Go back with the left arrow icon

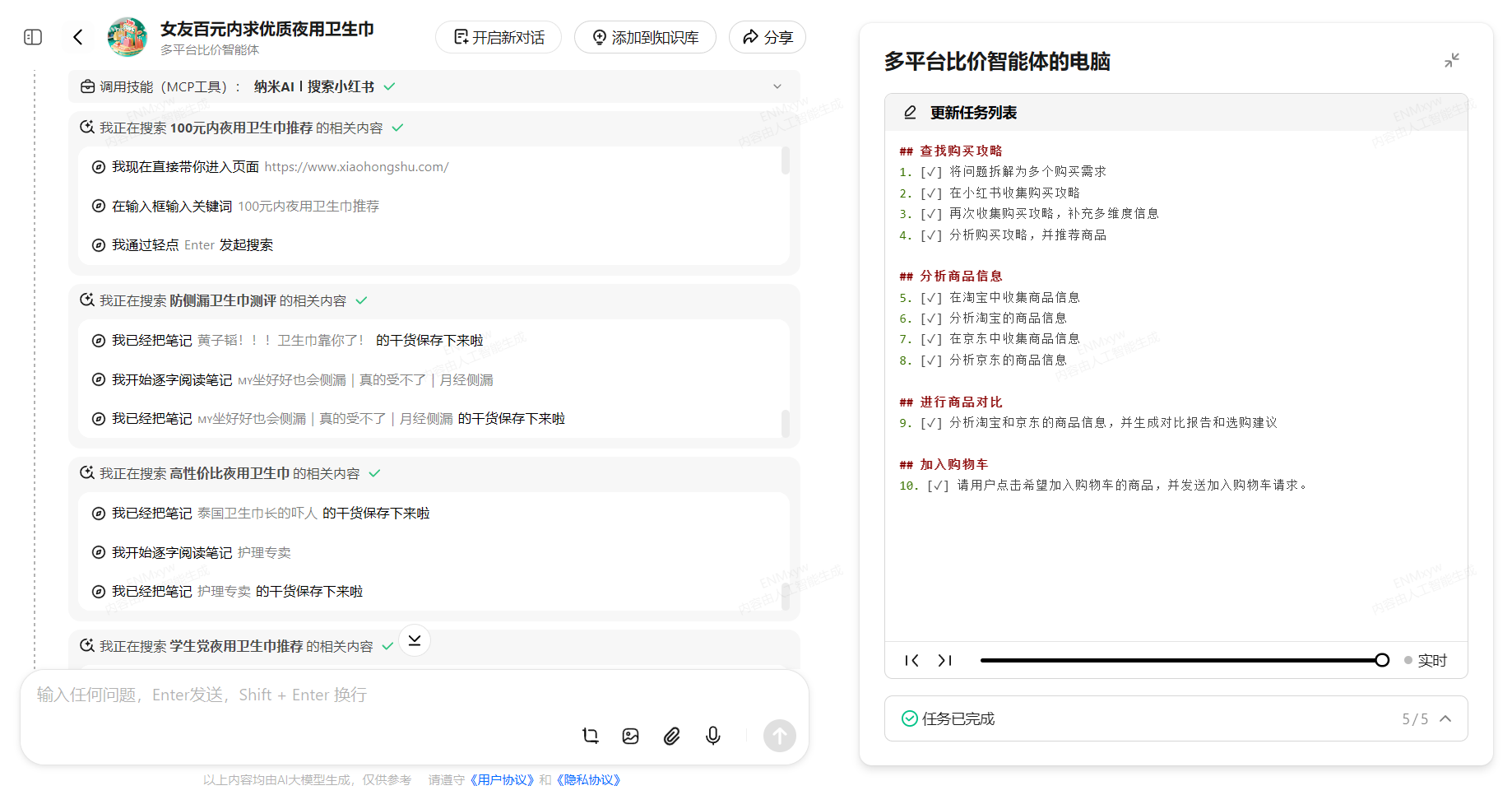pyautogui.click(x=78, y=37)
